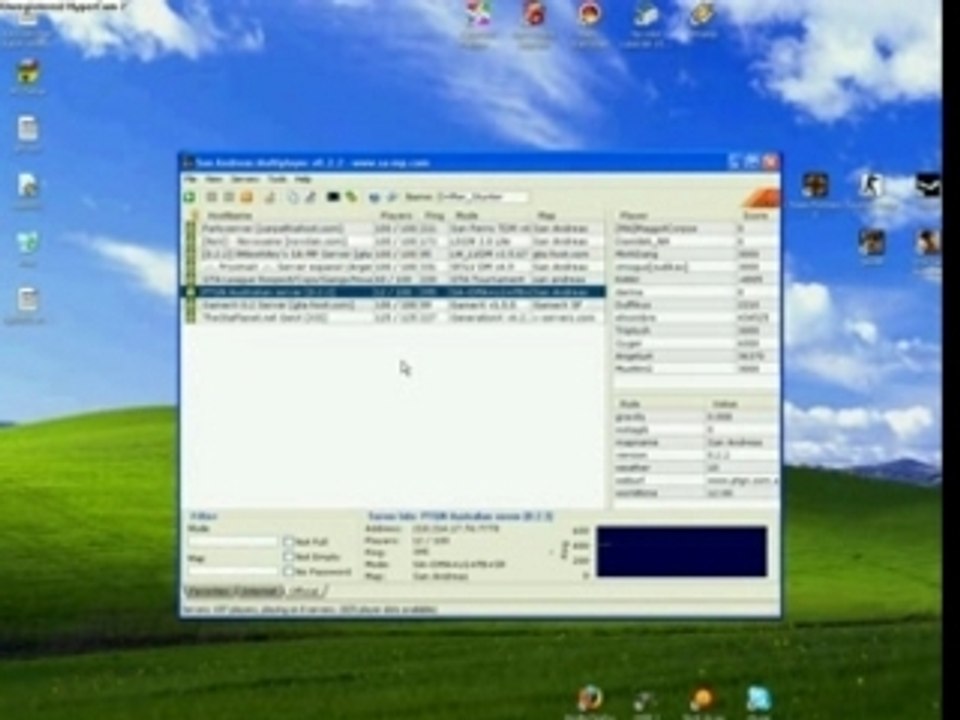Image resolution: width=960 pixels, height=720 pixels.
Task: Click the Mode filter input field
Action: (x=232, y=542)
